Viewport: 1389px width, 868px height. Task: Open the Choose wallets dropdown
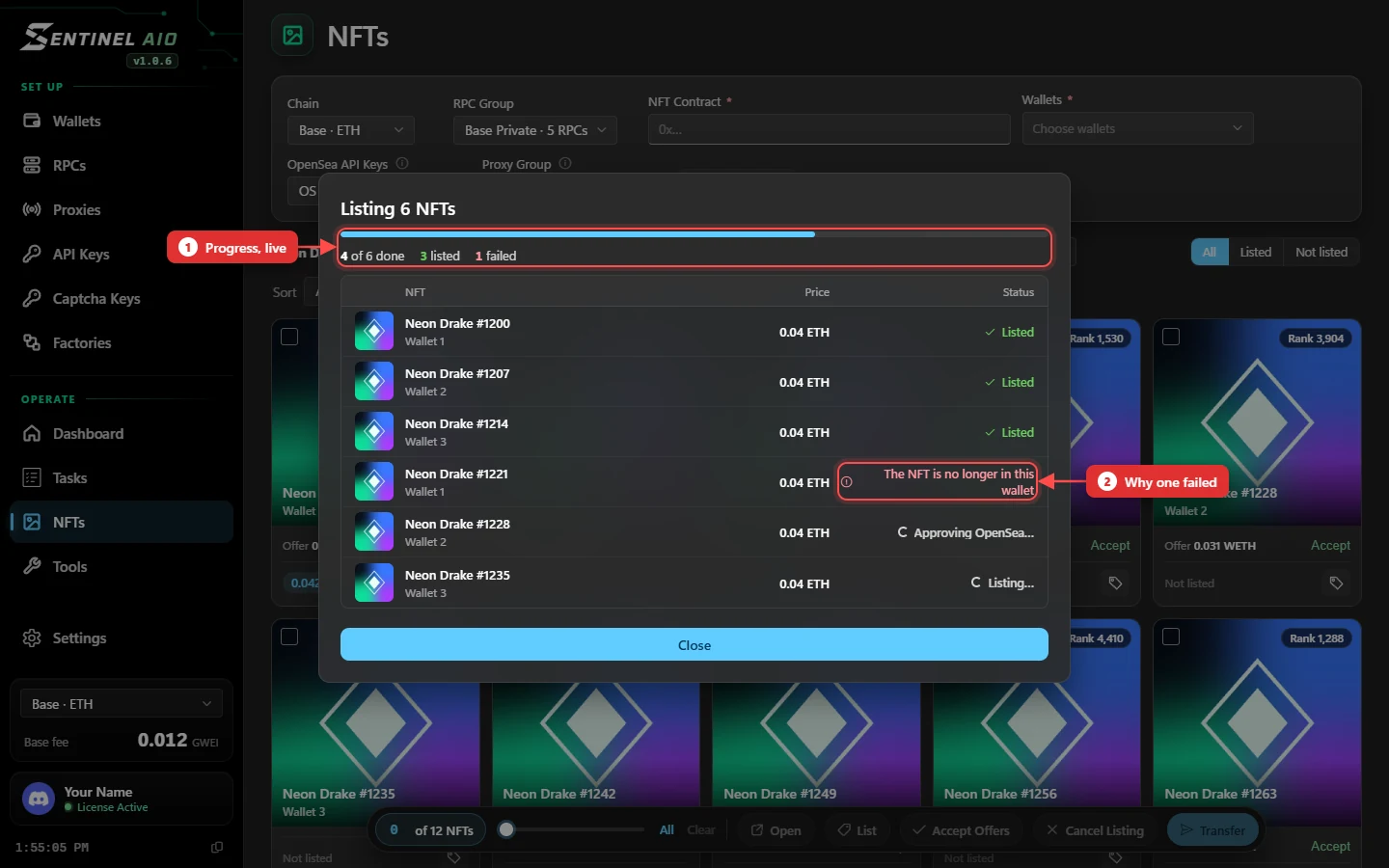click(1138, 128)
